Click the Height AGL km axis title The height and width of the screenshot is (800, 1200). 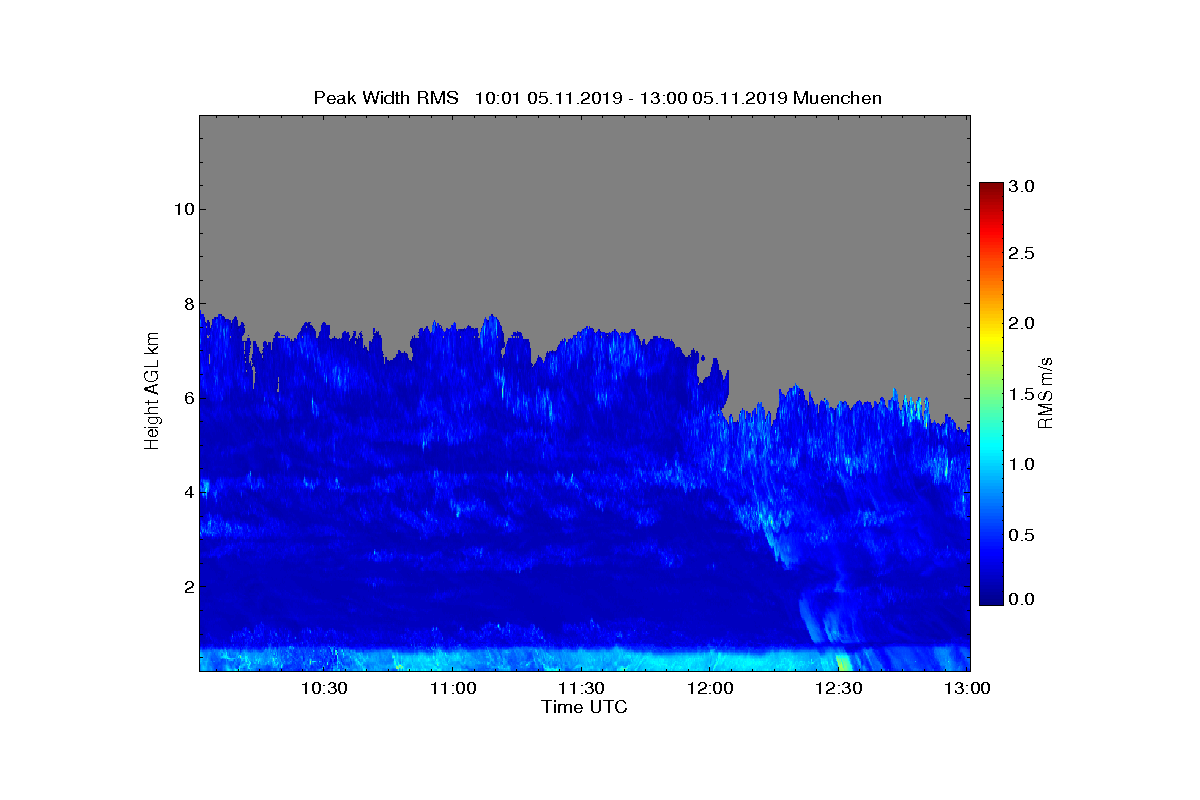(x=152, y=392)
